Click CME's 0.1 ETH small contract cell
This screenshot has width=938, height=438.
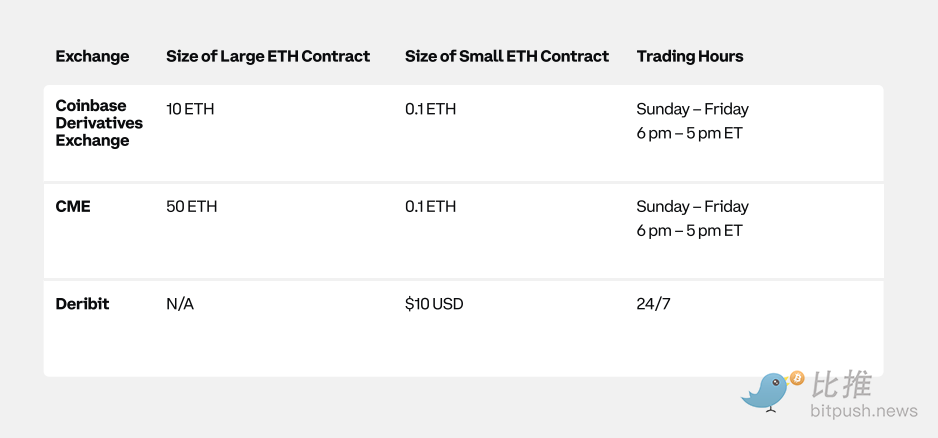coord(430,206)
